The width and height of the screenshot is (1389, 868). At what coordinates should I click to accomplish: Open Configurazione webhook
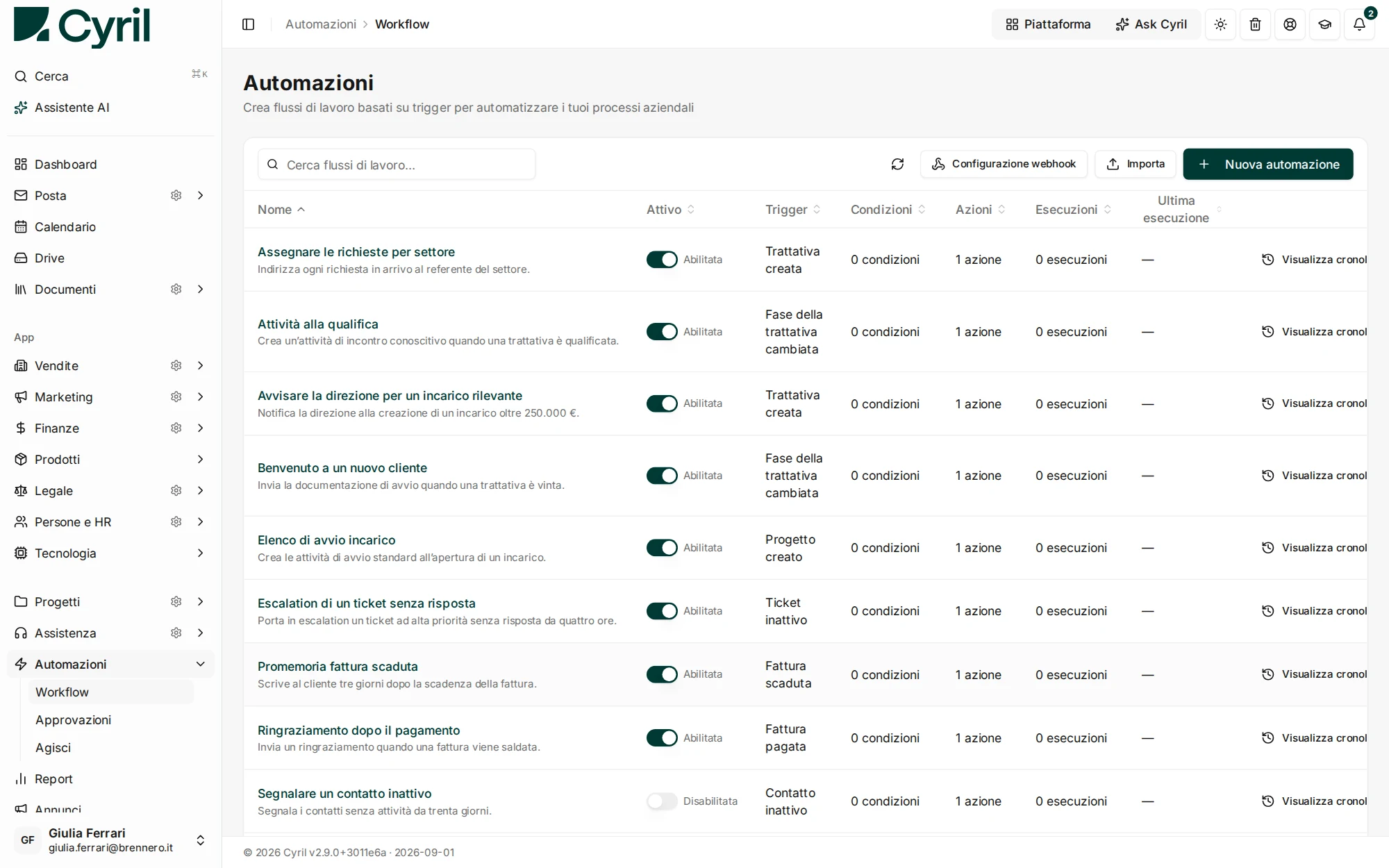1004,164
